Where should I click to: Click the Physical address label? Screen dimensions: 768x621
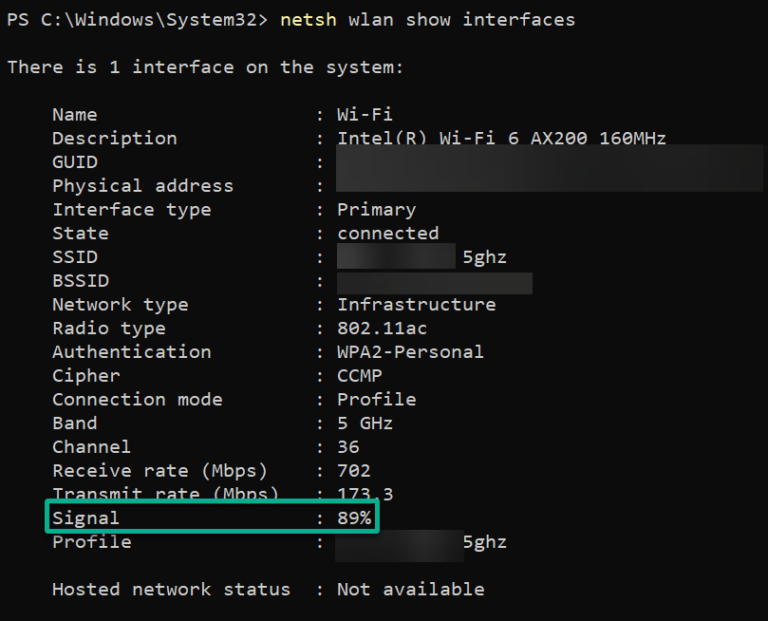[x=143, y=186]
